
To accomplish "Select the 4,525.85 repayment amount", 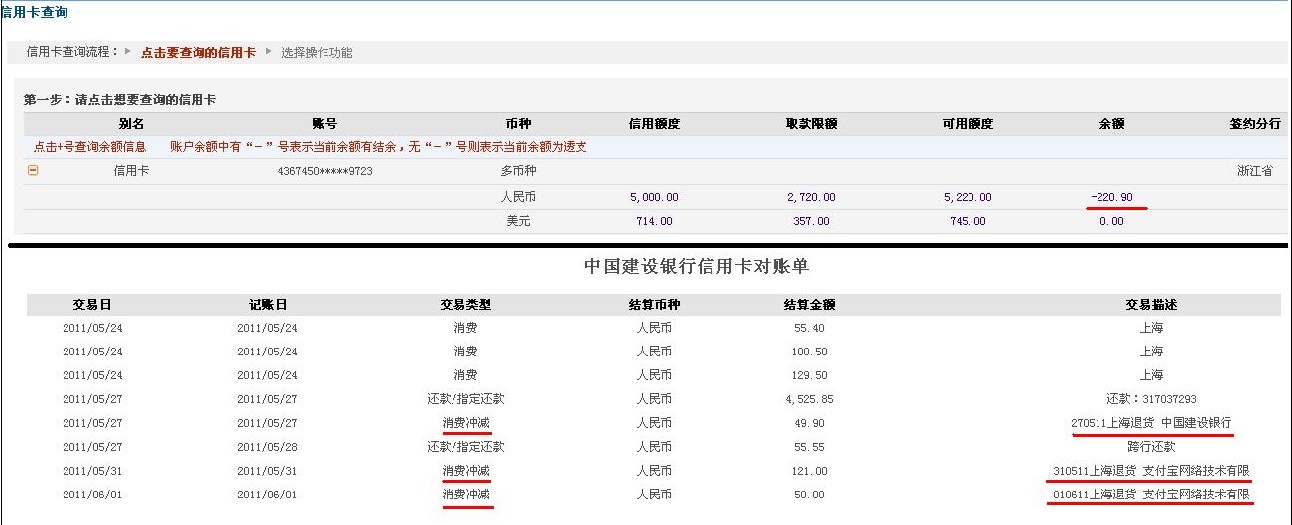I will [811, 399].
